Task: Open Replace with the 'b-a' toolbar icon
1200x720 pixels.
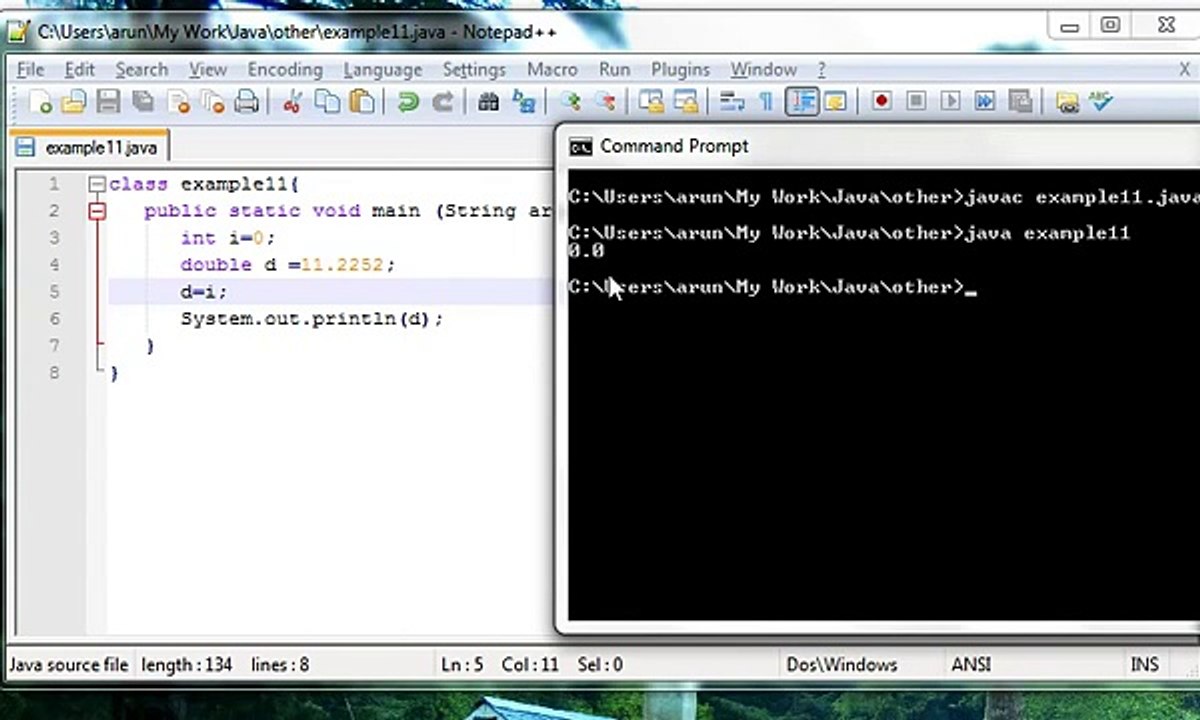Action: [x=523, y=101]
